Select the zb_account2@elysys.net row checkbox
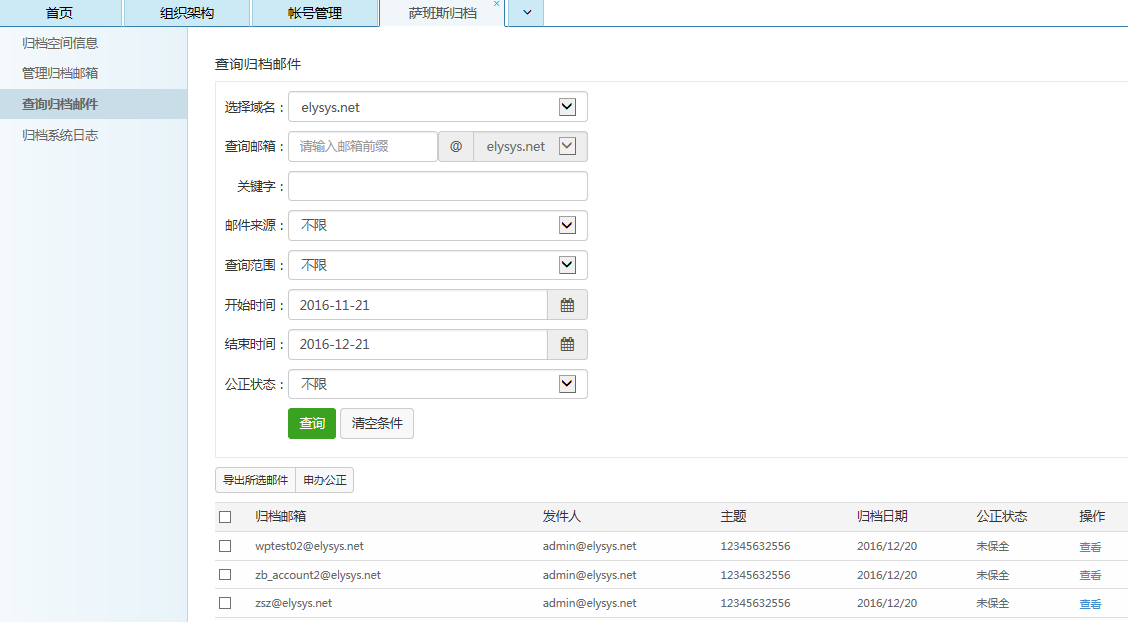Image resolution: width=1128 pixels, height=622 pixels. click(225, 575)
